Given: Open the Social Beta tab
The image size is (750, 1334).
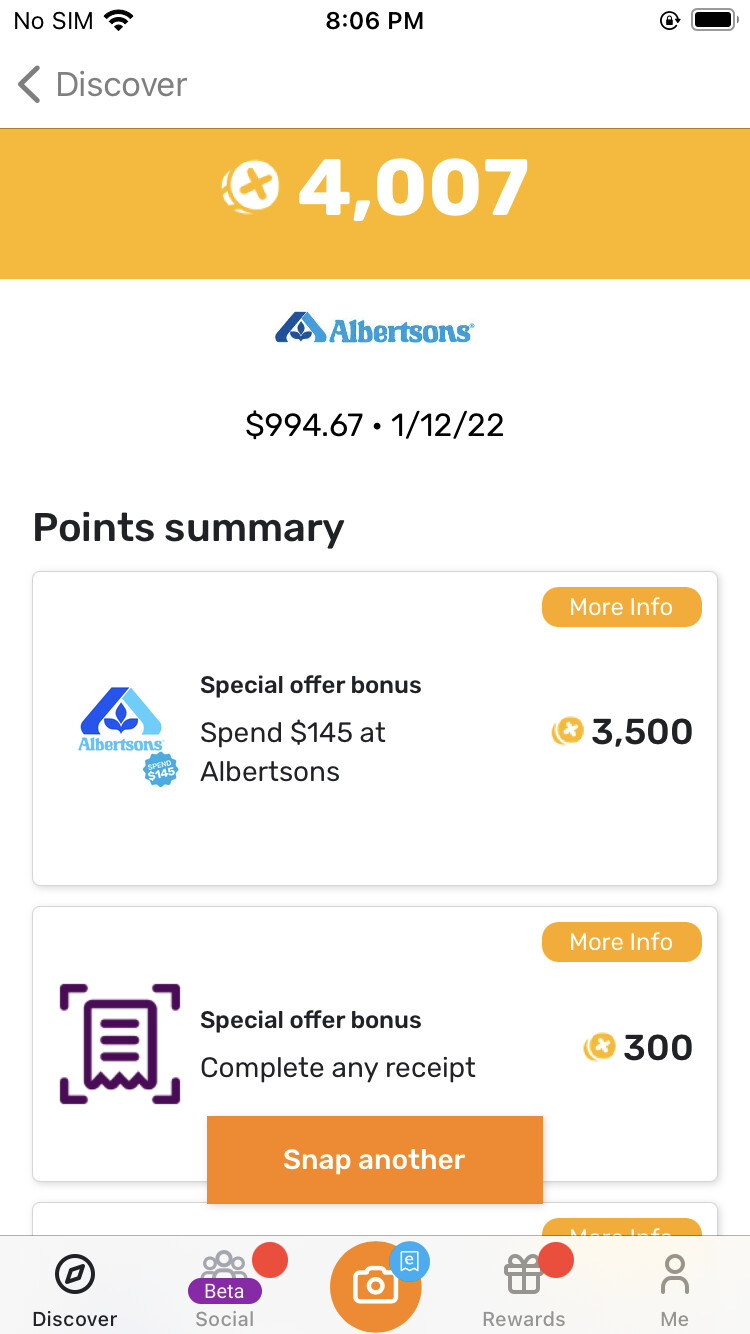Looking at the screenshot, I should (225, 1289).
